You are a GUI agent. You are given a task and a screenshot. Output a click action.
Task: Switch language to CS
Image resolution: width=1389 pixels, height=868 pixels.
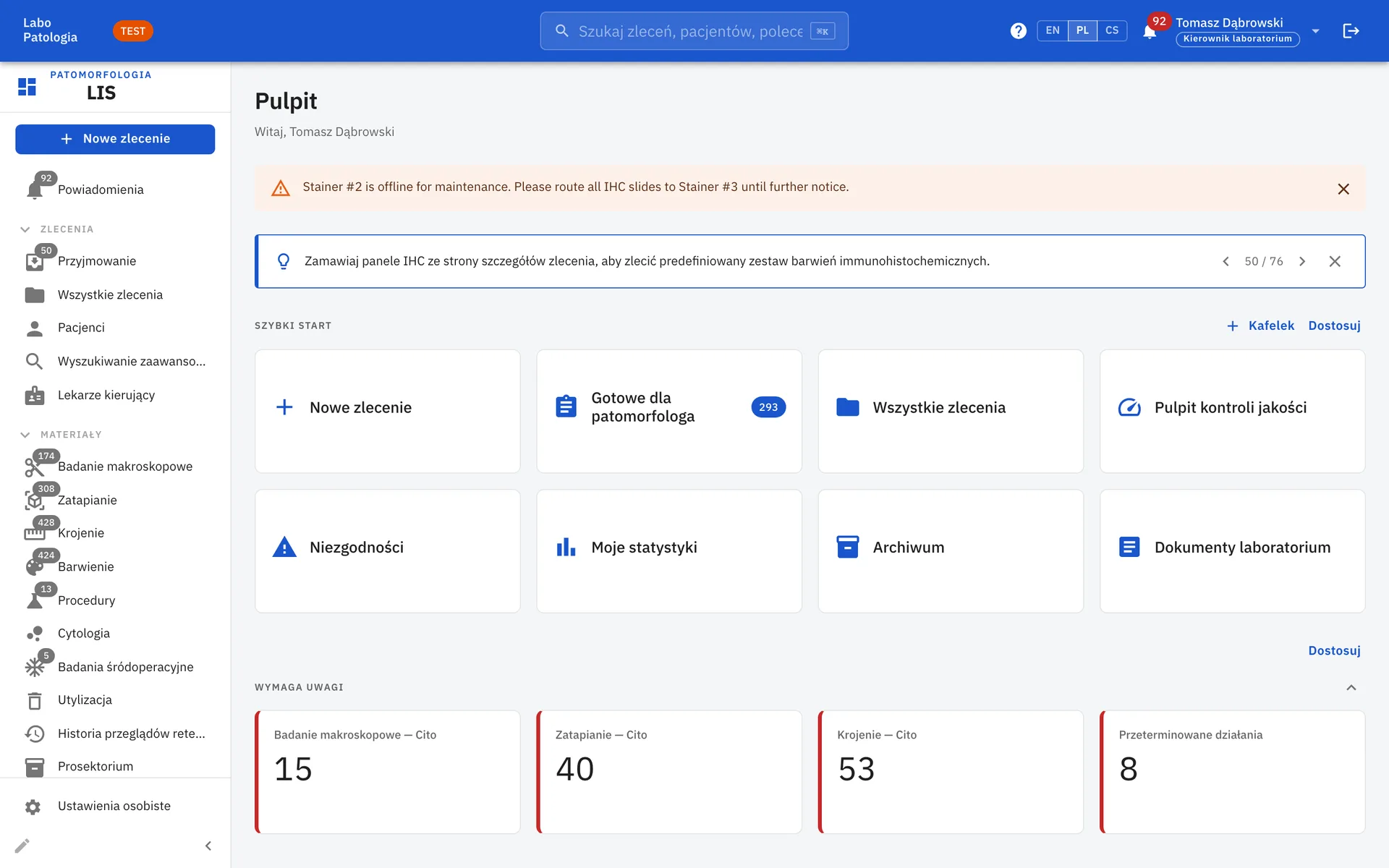1112,30
